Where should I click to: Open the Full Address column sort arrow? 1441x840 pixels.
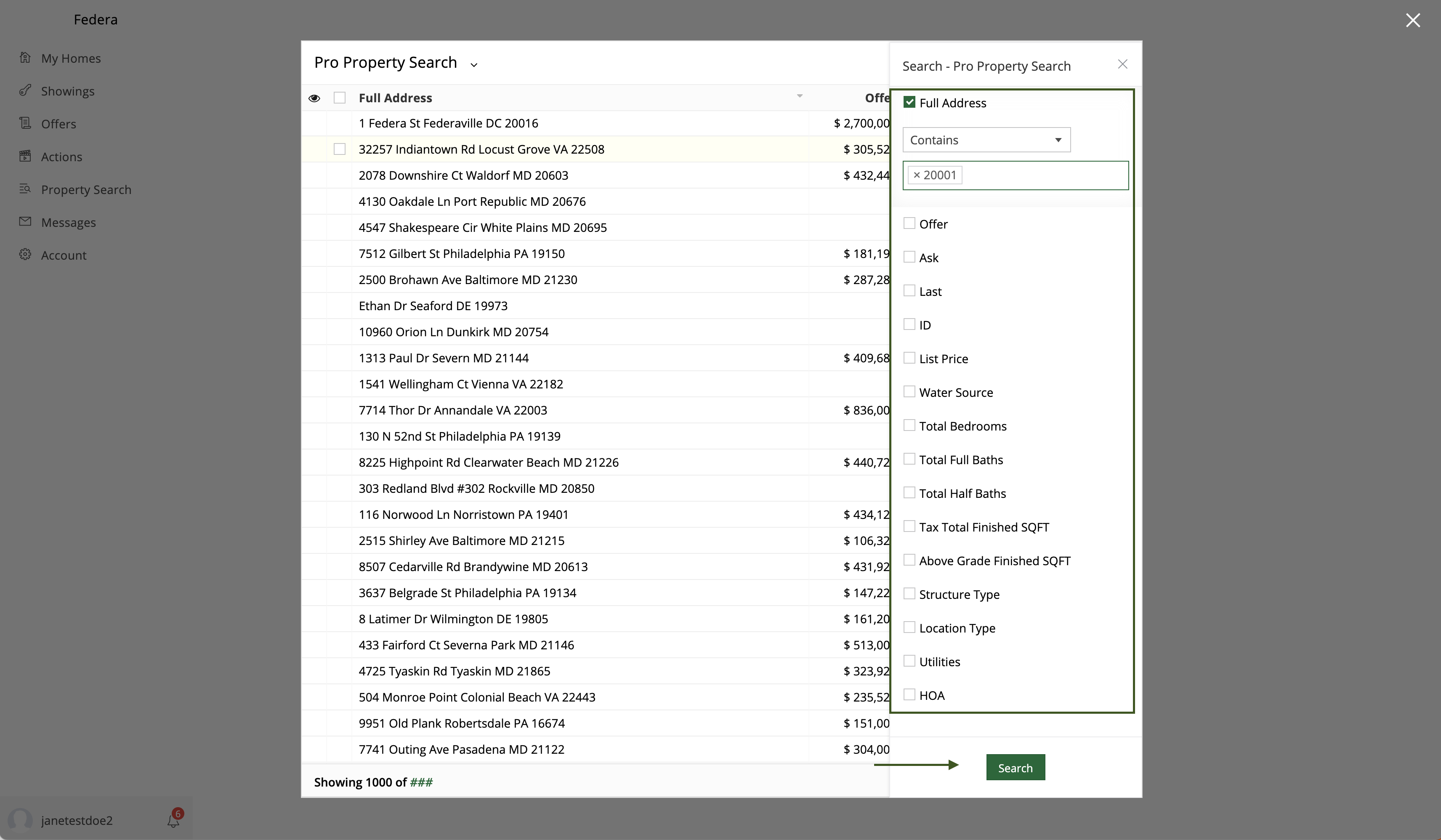click(x=800, y=96)
